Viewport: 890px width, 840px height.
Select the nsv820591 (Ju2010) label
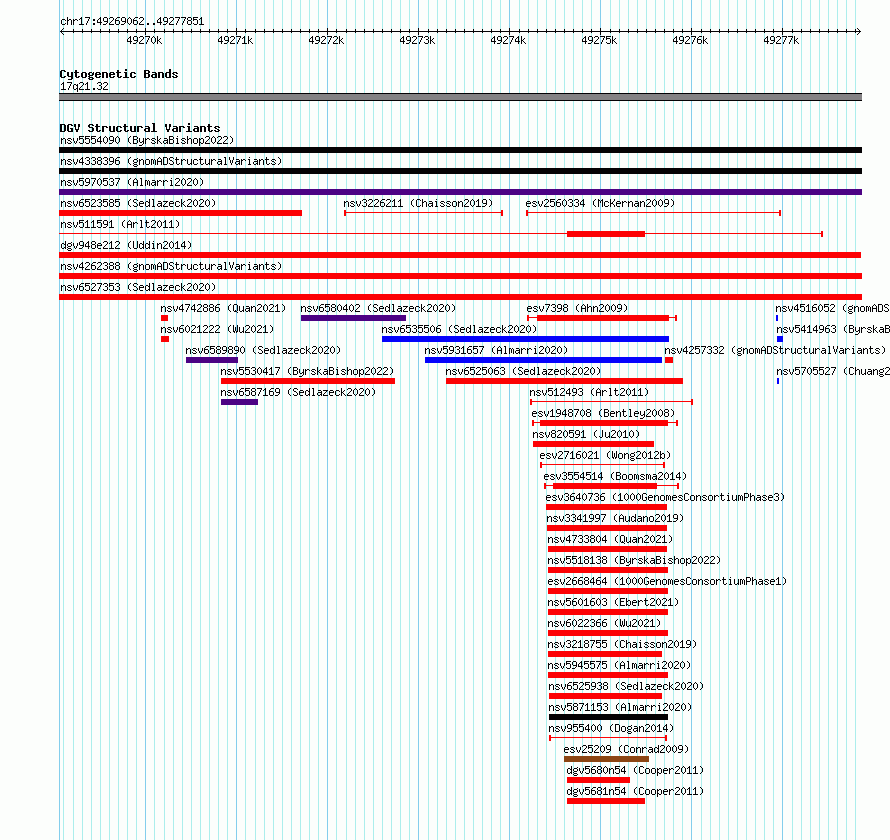(586, 434)
